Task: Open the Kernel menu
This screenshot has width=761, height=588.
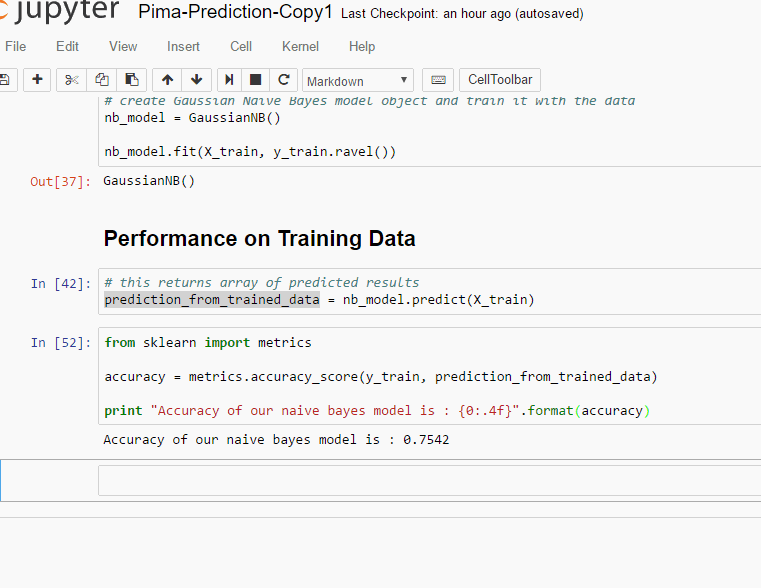Action: (x=300, y=46)
